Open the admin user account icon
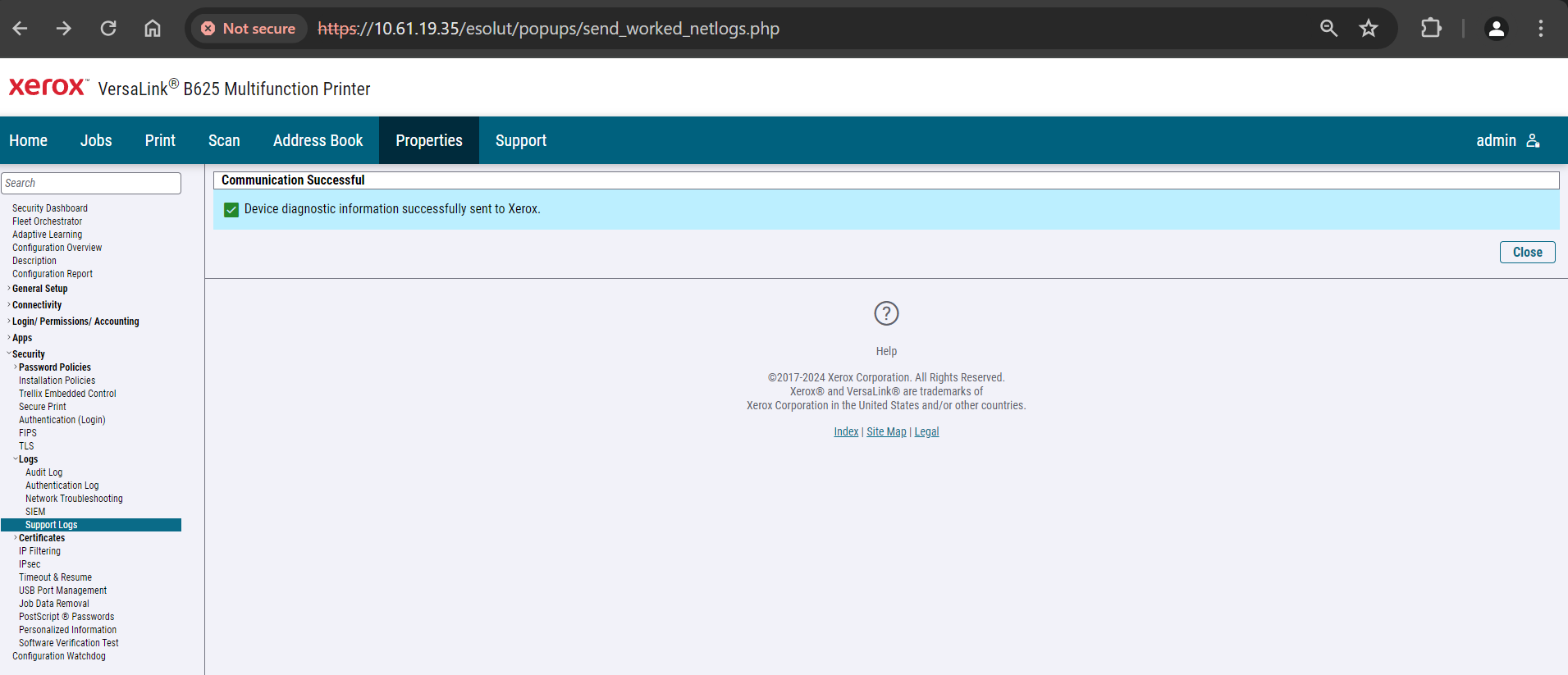 (1533, 141)
